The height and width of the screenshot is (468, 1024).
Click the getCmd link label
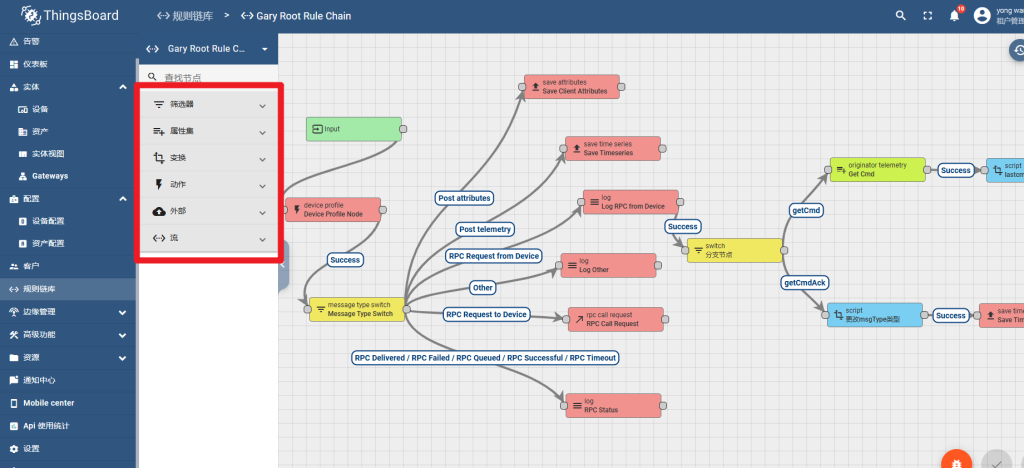(807, 210)
